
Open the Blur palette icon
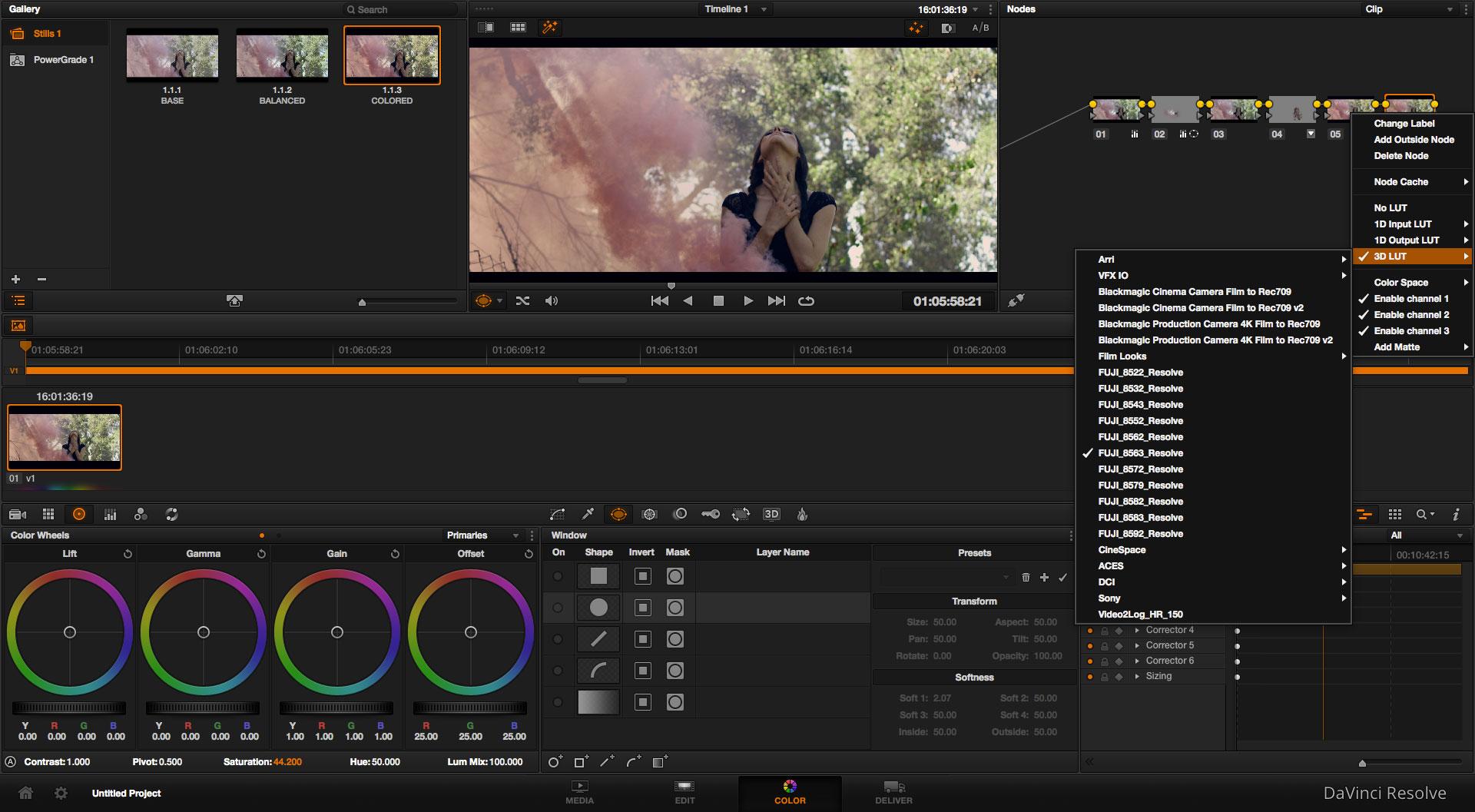[x=679, y=514]
